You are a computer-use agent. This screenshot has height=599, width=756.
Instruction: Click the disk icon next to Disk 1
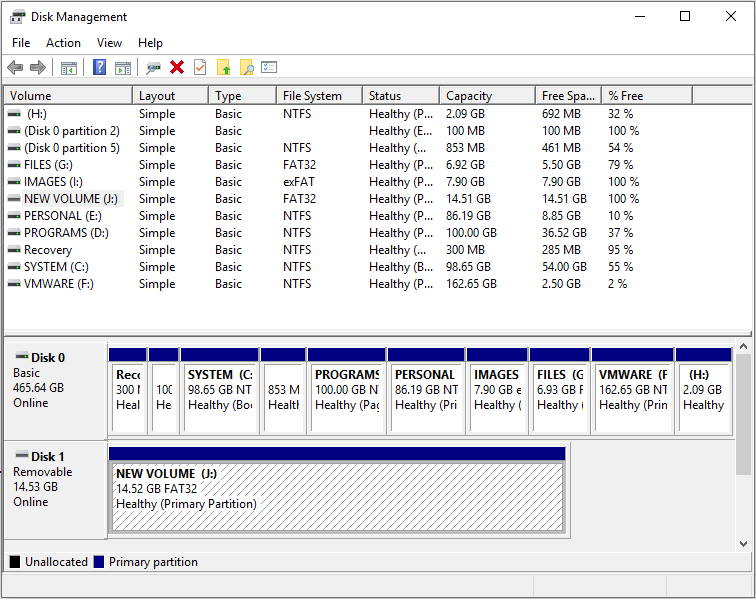(x=22, y=455)
